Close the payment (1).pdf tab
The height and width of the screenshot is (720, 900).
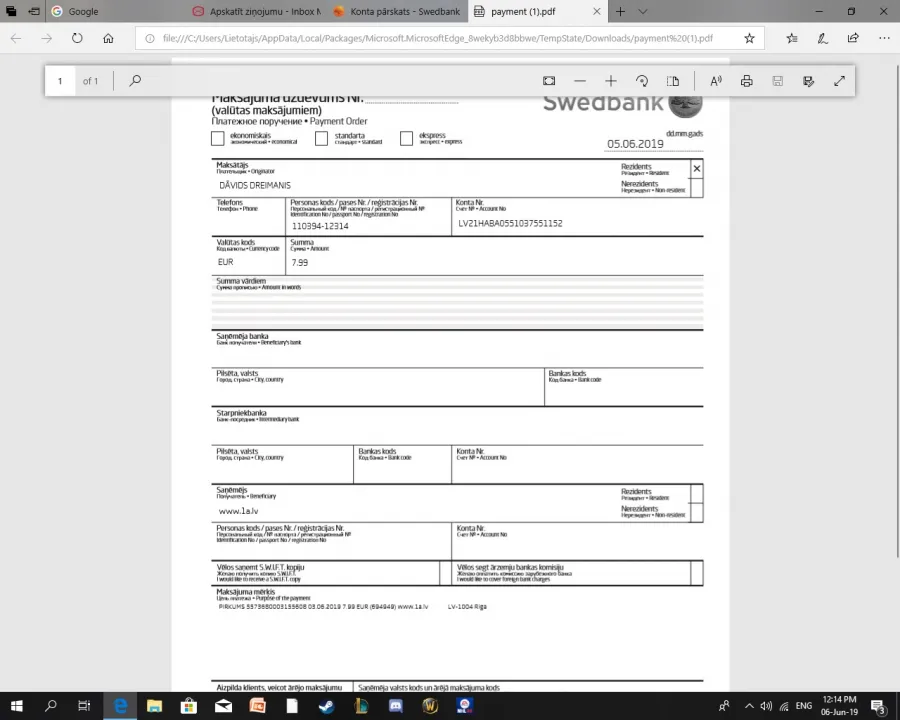point(597,11)
